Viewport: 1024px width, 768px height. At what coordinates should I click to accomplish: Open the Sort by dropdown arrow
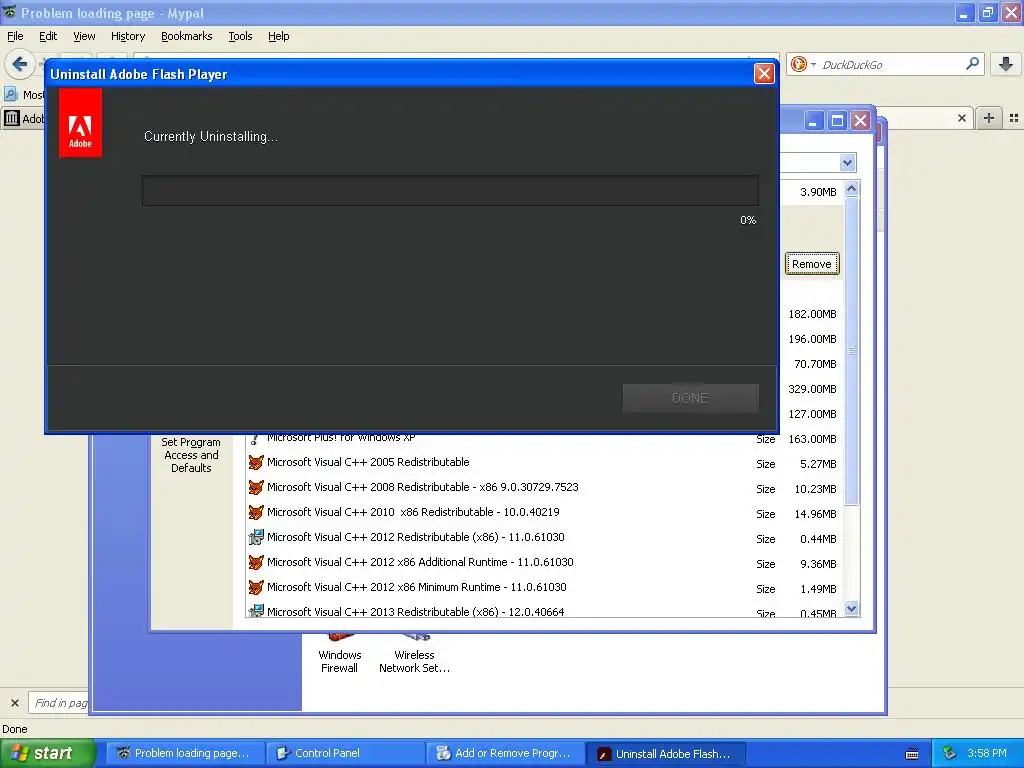pyautogui.click(x=847, y=163)
